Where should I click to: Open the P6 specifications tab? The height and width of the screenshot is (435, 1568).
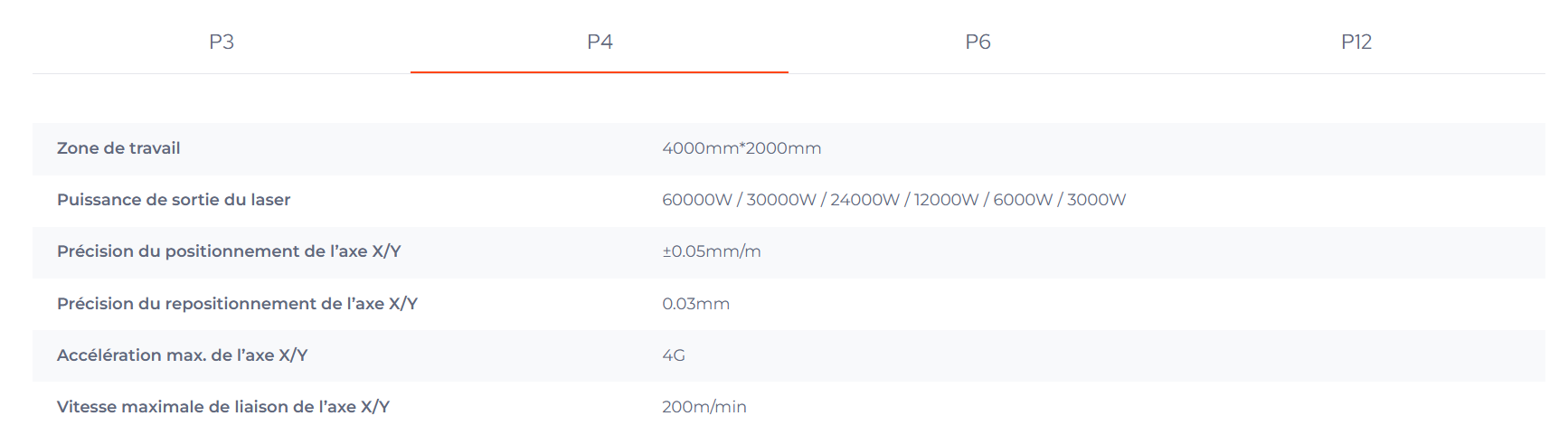point(978,42)
